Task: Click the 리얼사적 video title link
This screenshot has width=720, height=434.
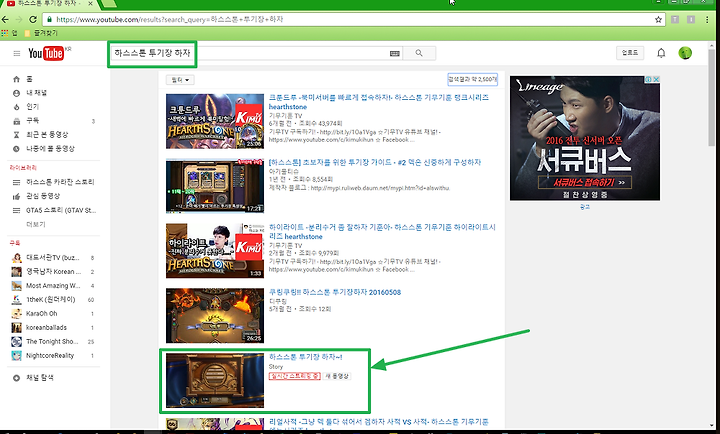Action: click(x=378, y=422)
